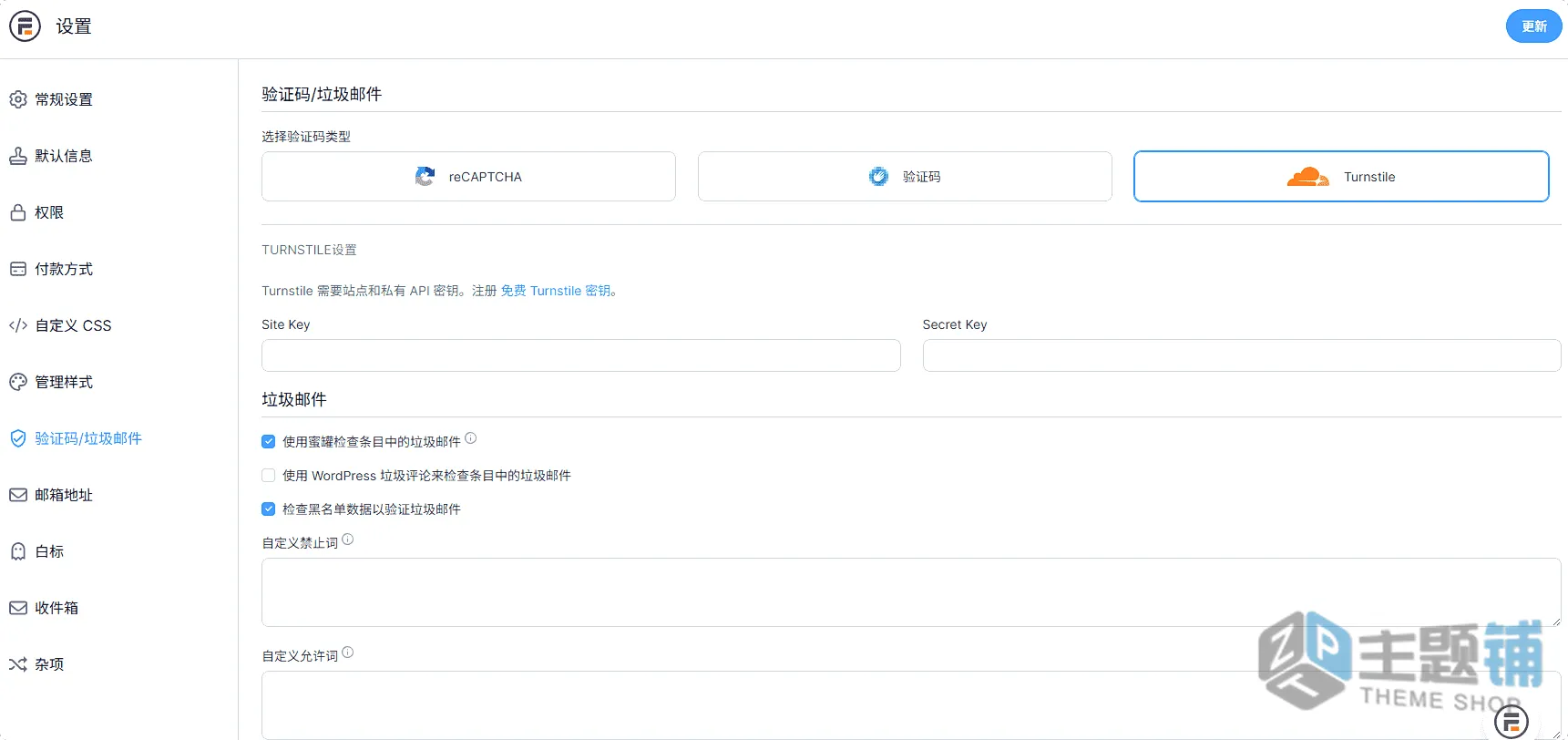1568x740 pixels.
Task: Open 收件箱 menu item
Action: point(56,608)
